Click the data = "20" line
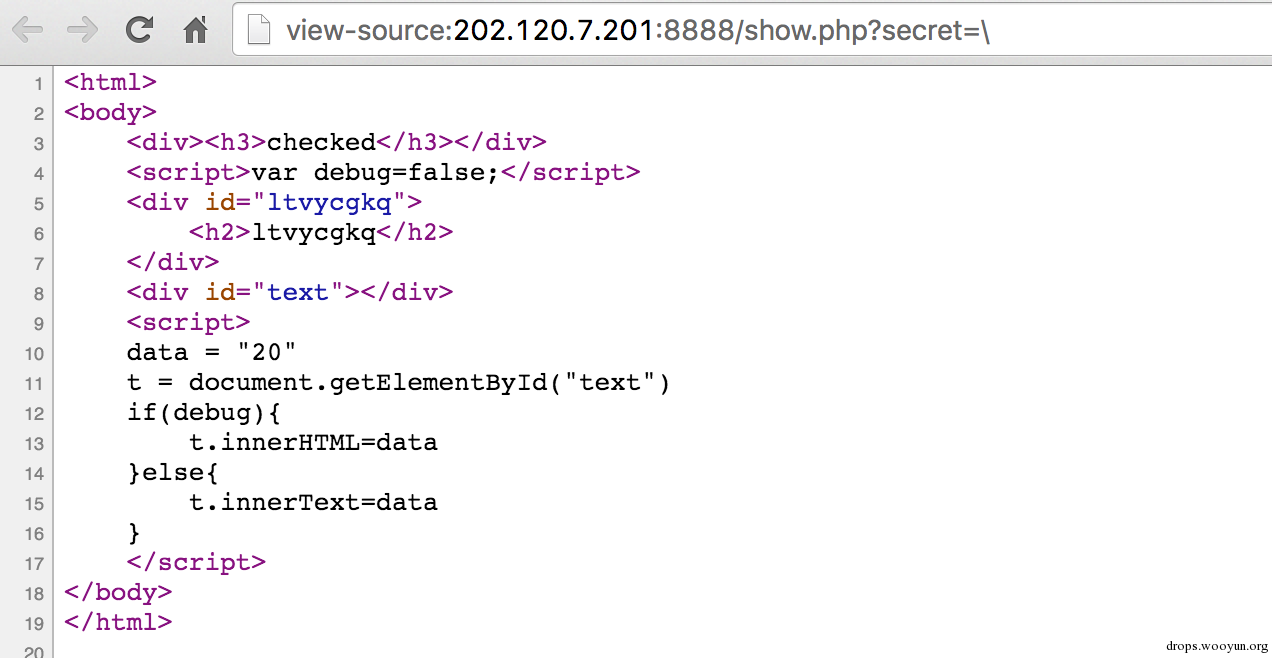1272x658 pixels. (211, 352)
